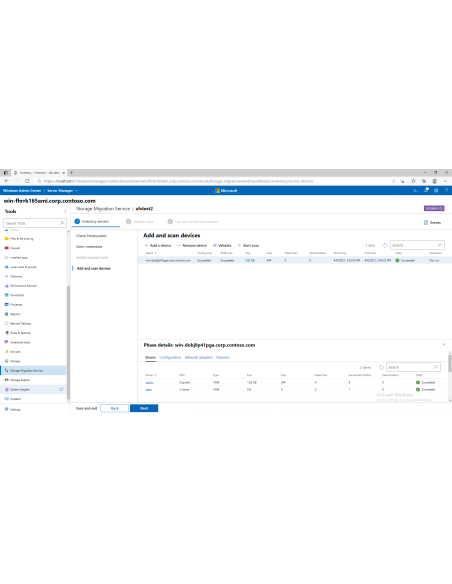Click the tools list scrollbar
This screenshot has width=452, height=584.
coord(68,343)
